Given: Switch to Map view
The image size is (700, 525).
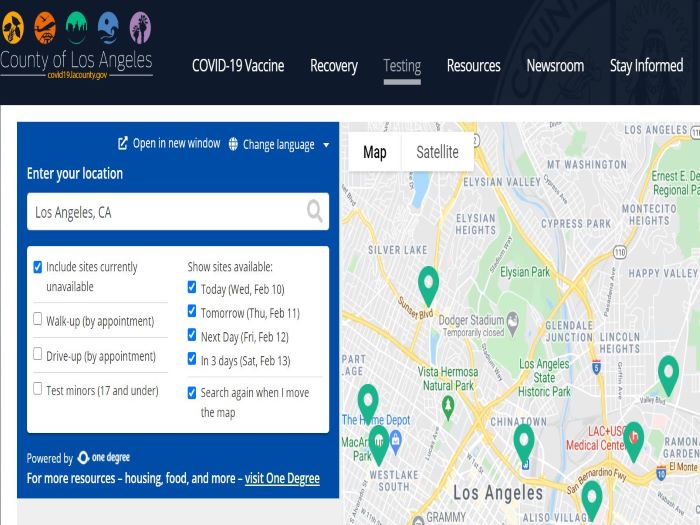Looking at the screenshot, I should point(375,152).
